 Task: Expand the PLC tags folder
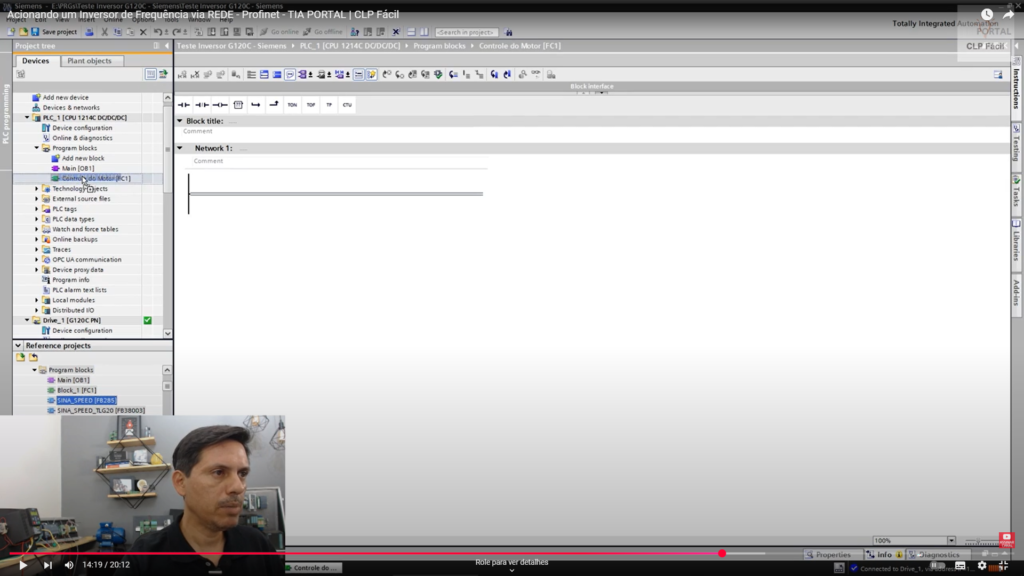(37, 209)
